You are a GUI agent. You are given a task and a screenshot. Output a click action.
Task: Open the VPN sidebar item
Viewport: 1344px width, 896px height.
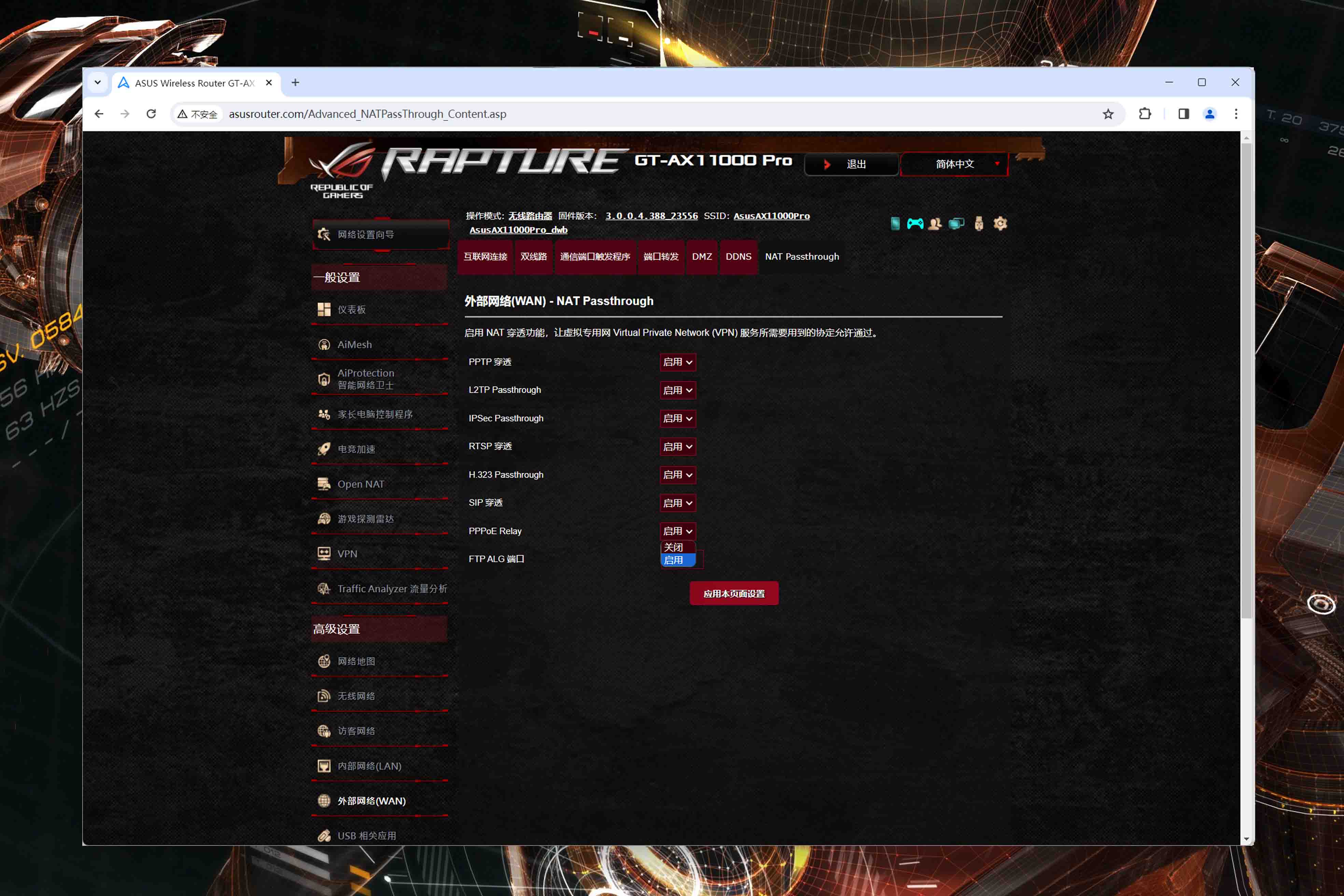click(379, 554)
